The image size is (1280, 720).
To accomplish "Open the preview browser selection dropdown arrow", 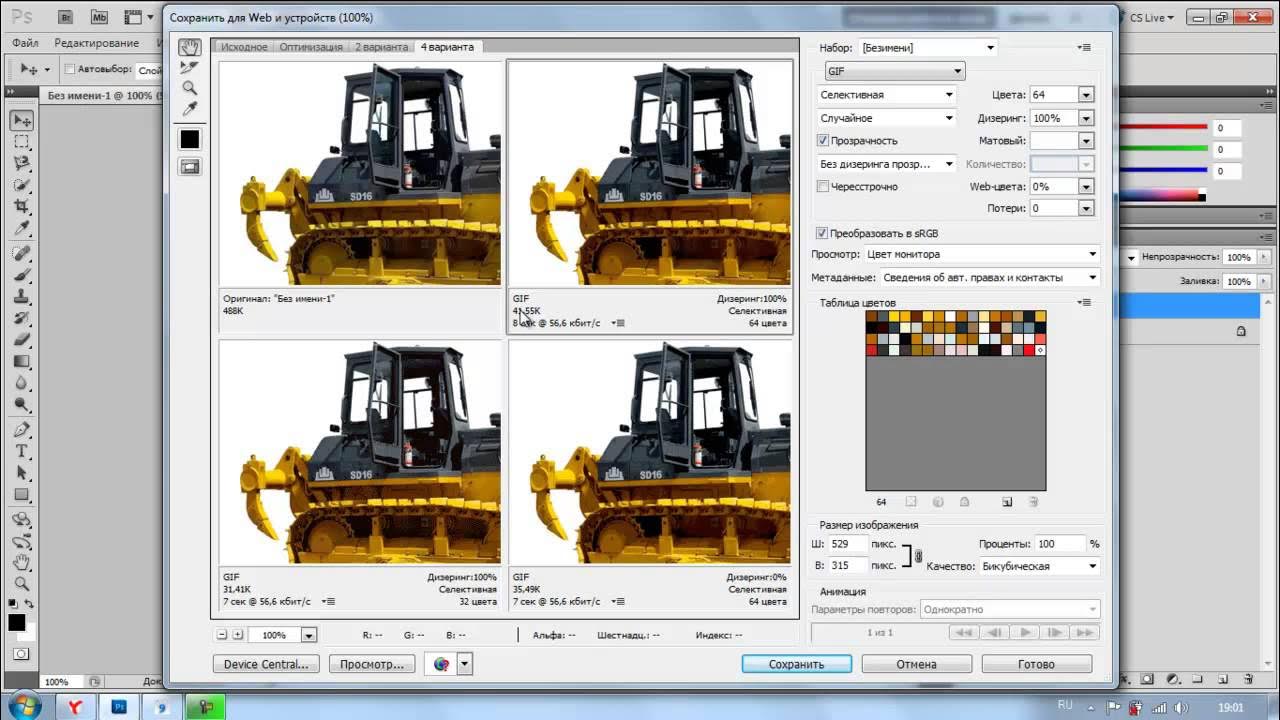I will [x=465, y=664].
